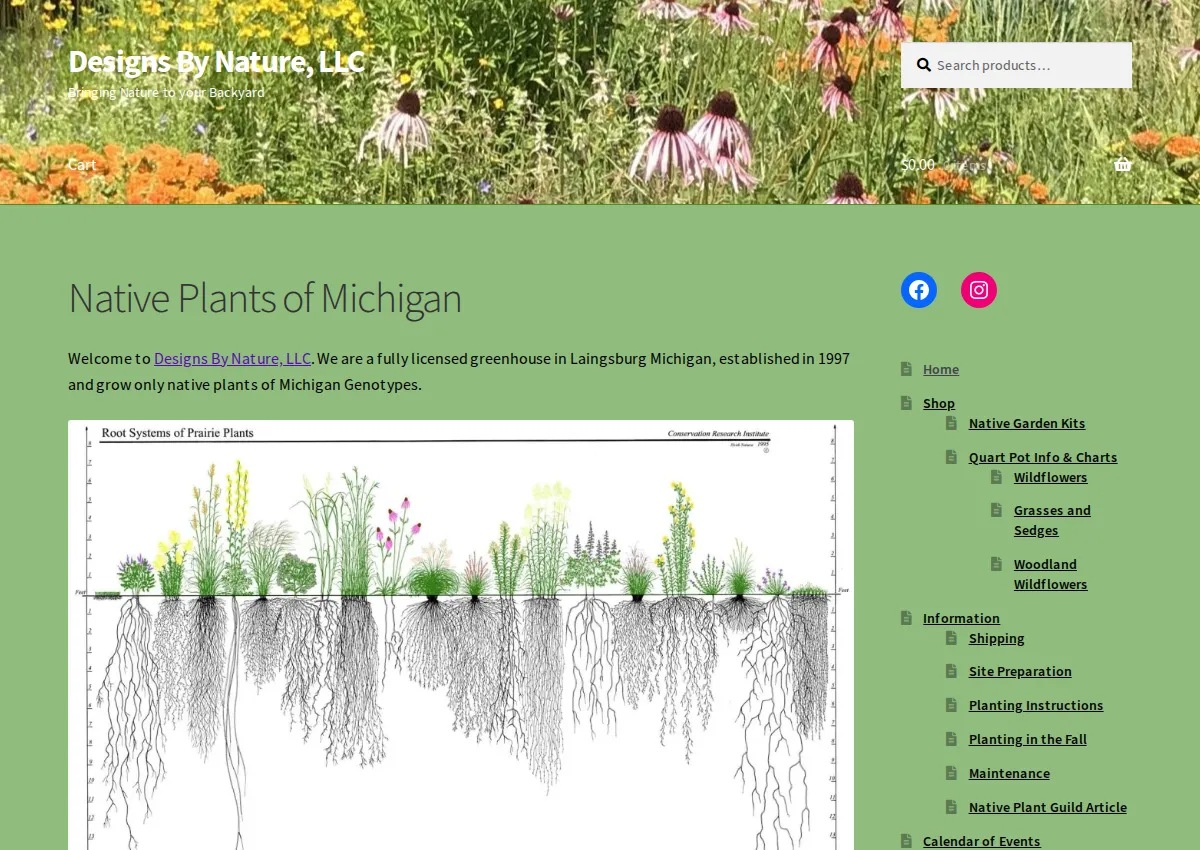Click the page icon beside Shop

906,403
